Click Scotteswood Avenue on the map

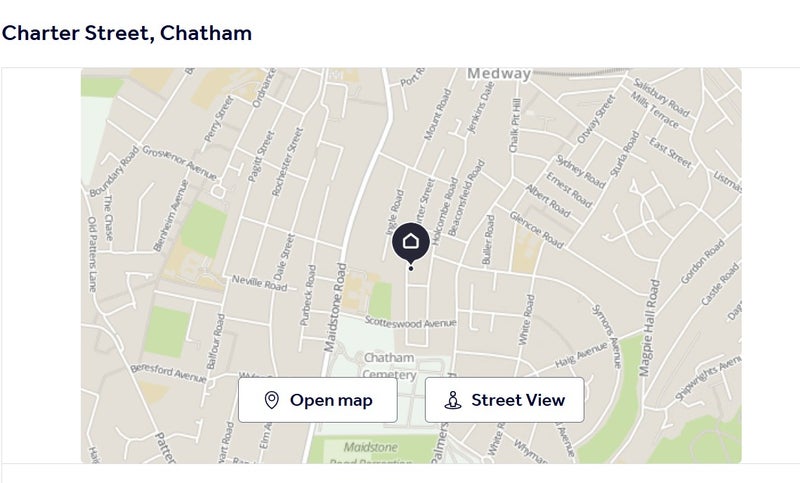tap(411, 322)
